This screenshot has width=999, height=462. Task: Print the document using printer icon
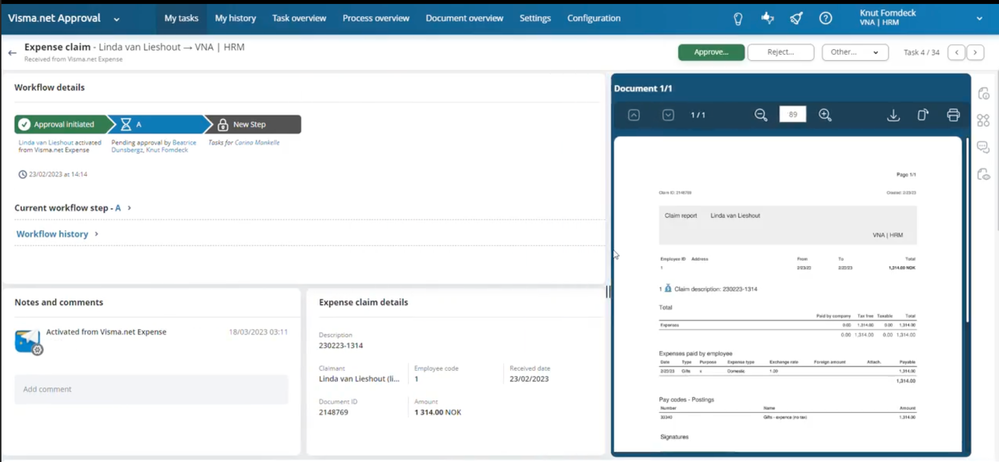point(953,115)
